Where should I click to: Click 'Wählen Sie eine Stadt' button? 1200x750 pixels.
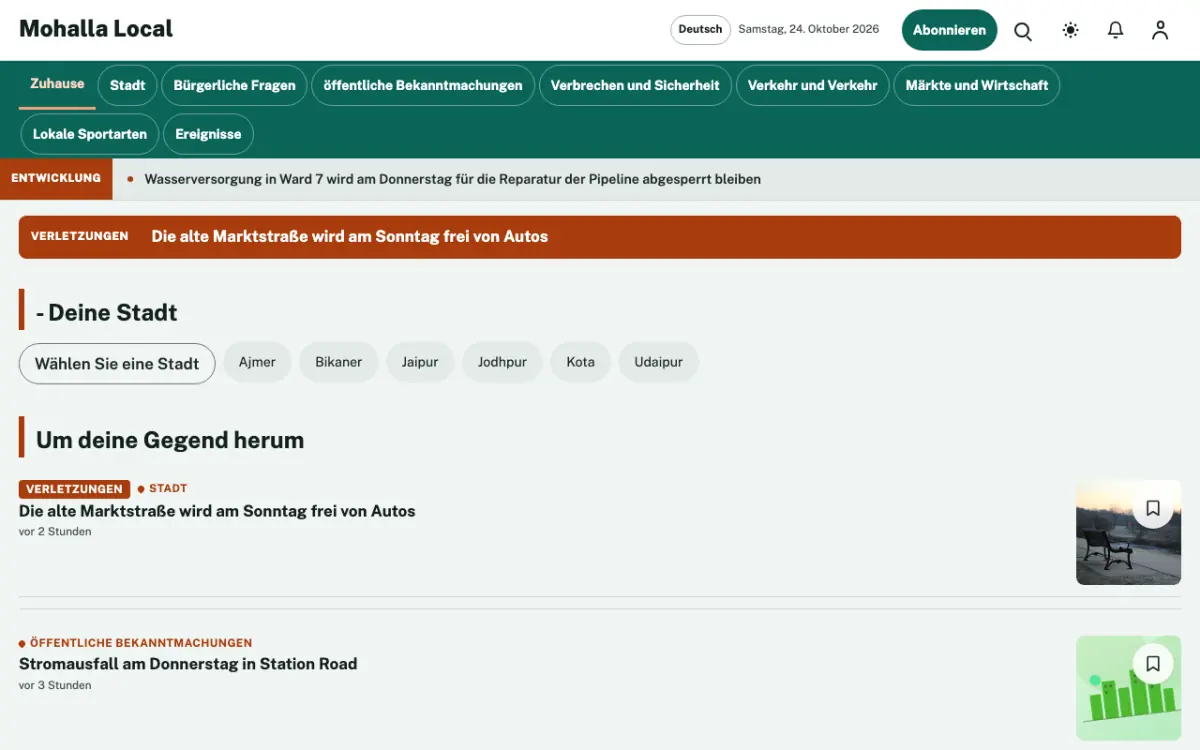[x=117, y=364]
